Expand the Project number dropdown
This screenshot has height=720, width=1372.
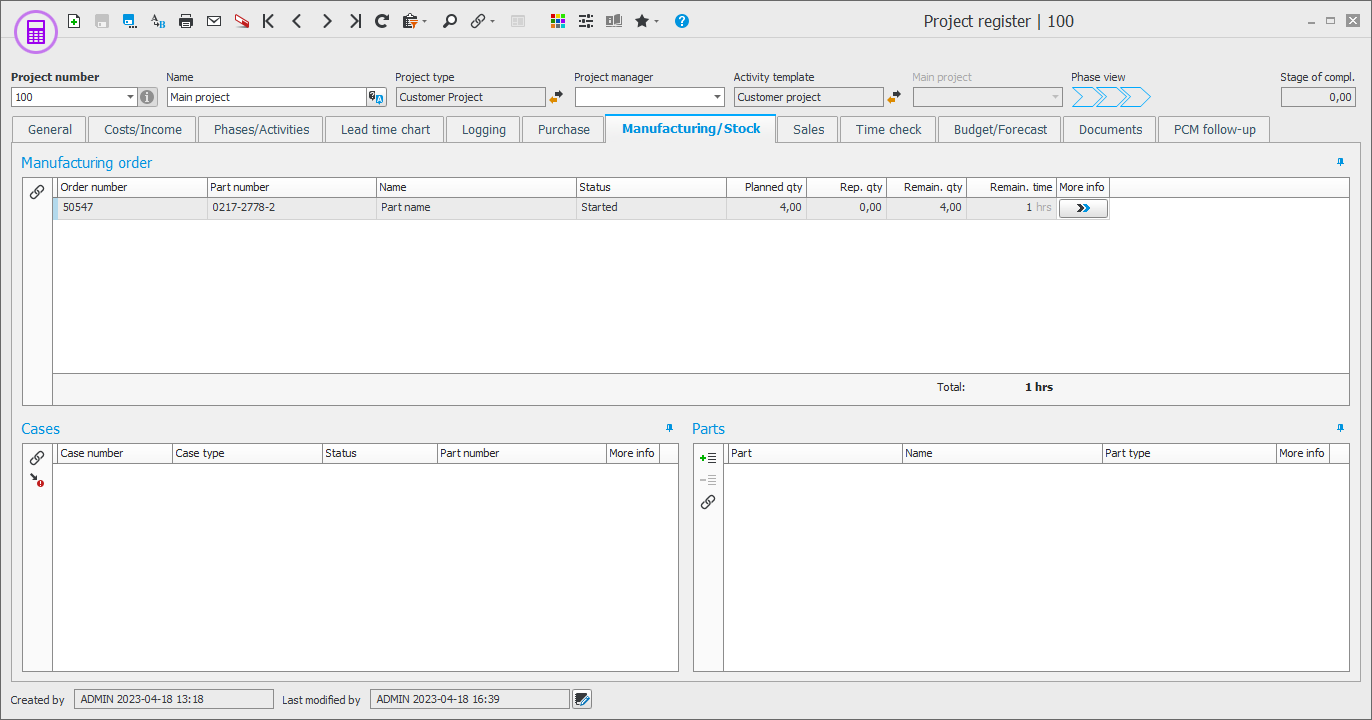(130, 97)
